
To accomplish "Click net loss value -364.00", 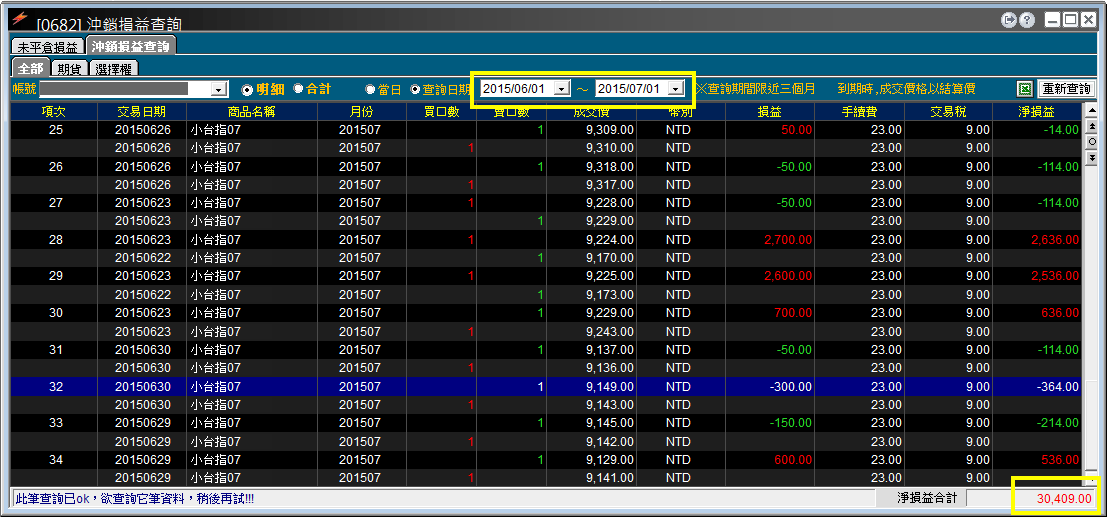I will (1058, 386).
